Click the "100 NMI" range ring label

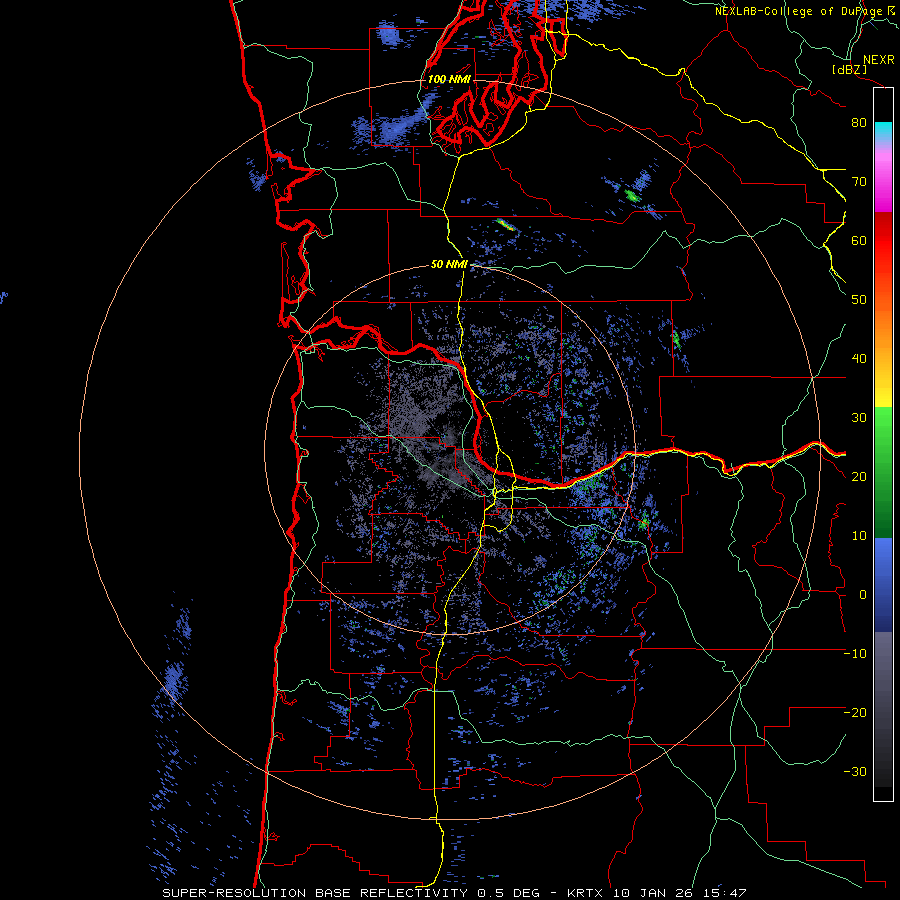pyautogui.click(x=449, y=79)
